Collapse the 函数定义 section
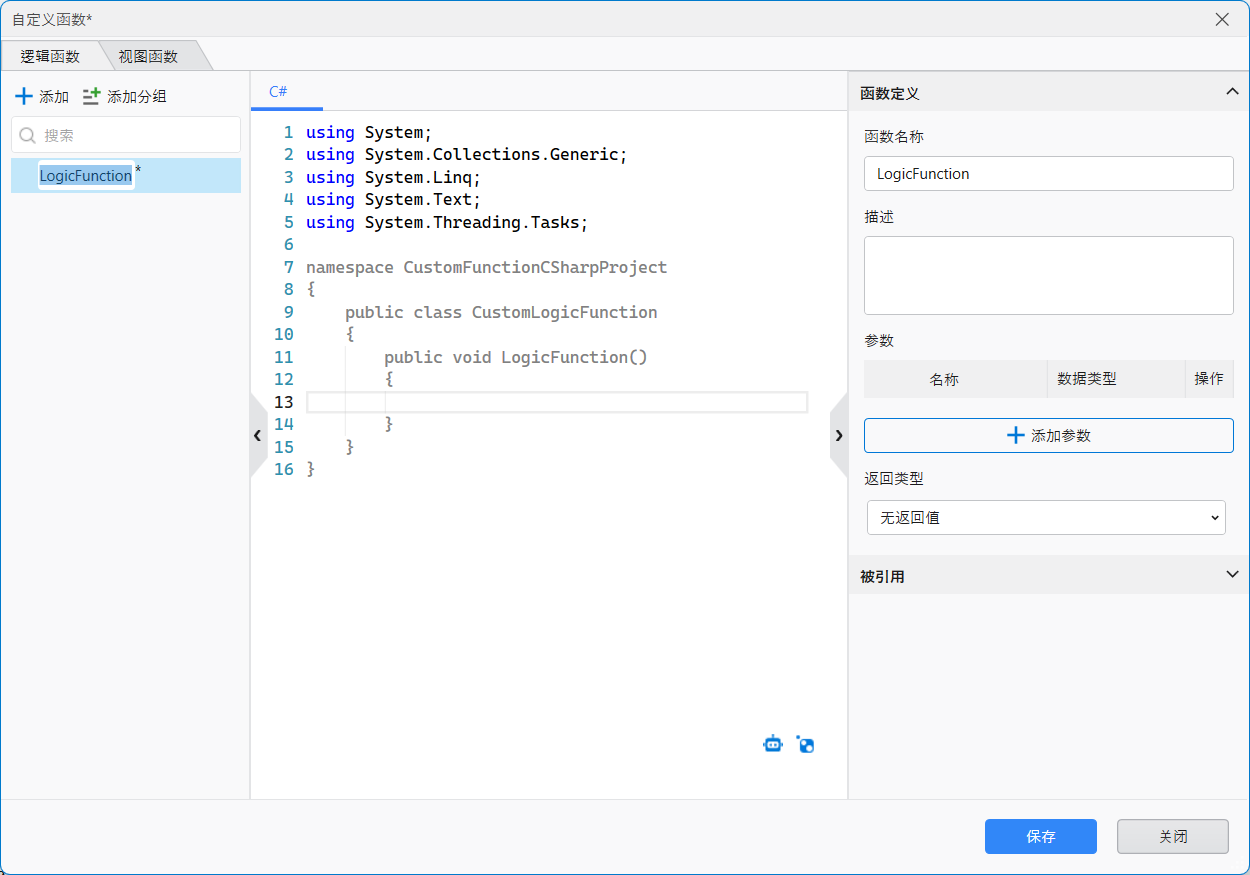The image size is (1250, 875). tap(1232, 92)
